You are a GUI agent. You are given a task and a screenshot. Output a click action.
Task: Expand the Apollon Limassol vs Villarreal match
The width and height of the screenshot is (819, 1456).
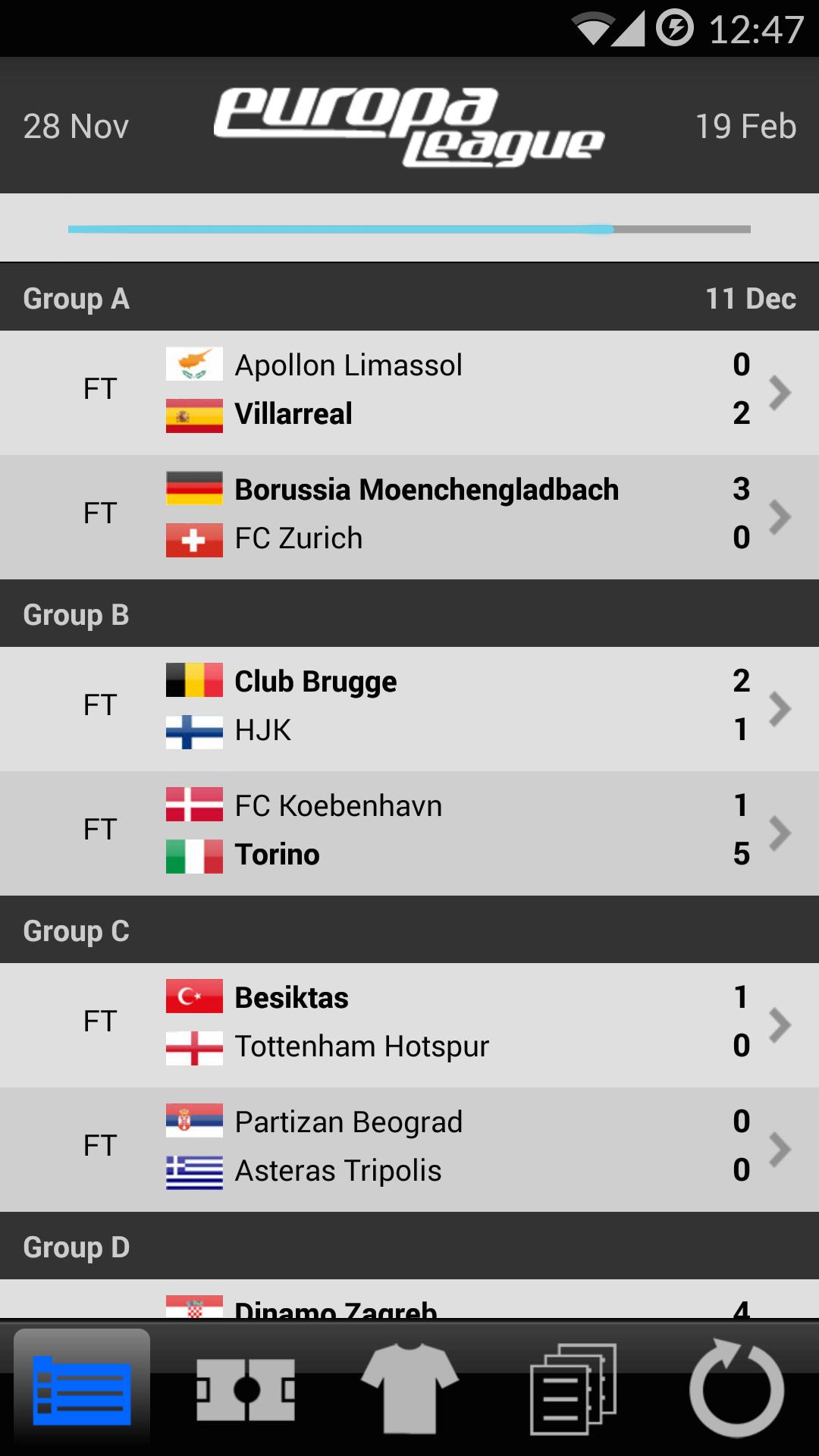pyautogui.click(x=782, y=392)
